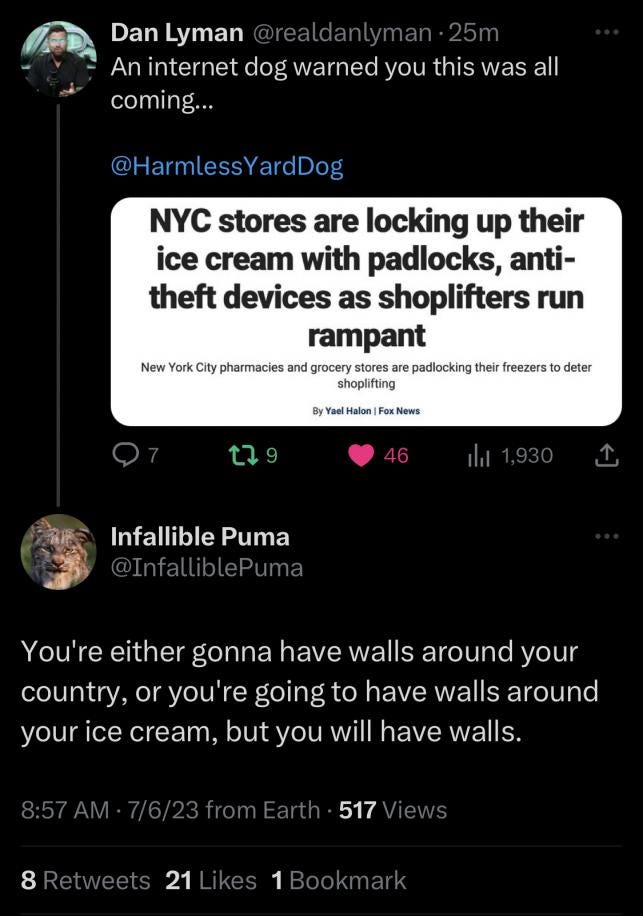This screenshot has height=916, width=643.
Task: Open the Infallible Puma display name
Action: tap(200, 537)
